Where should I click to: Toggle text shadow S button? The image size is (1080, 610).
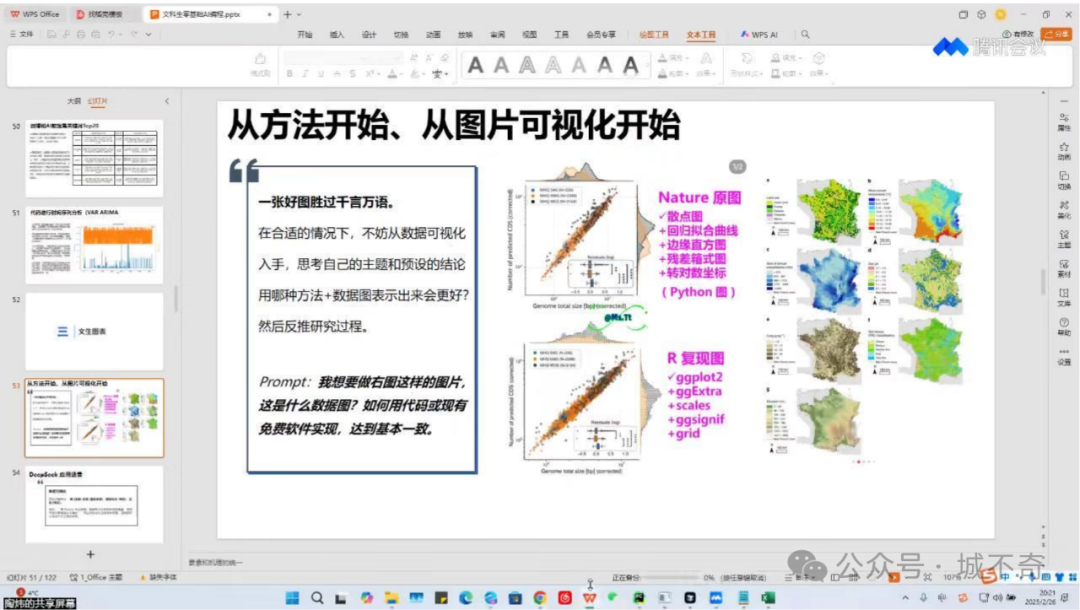point(353,74)
